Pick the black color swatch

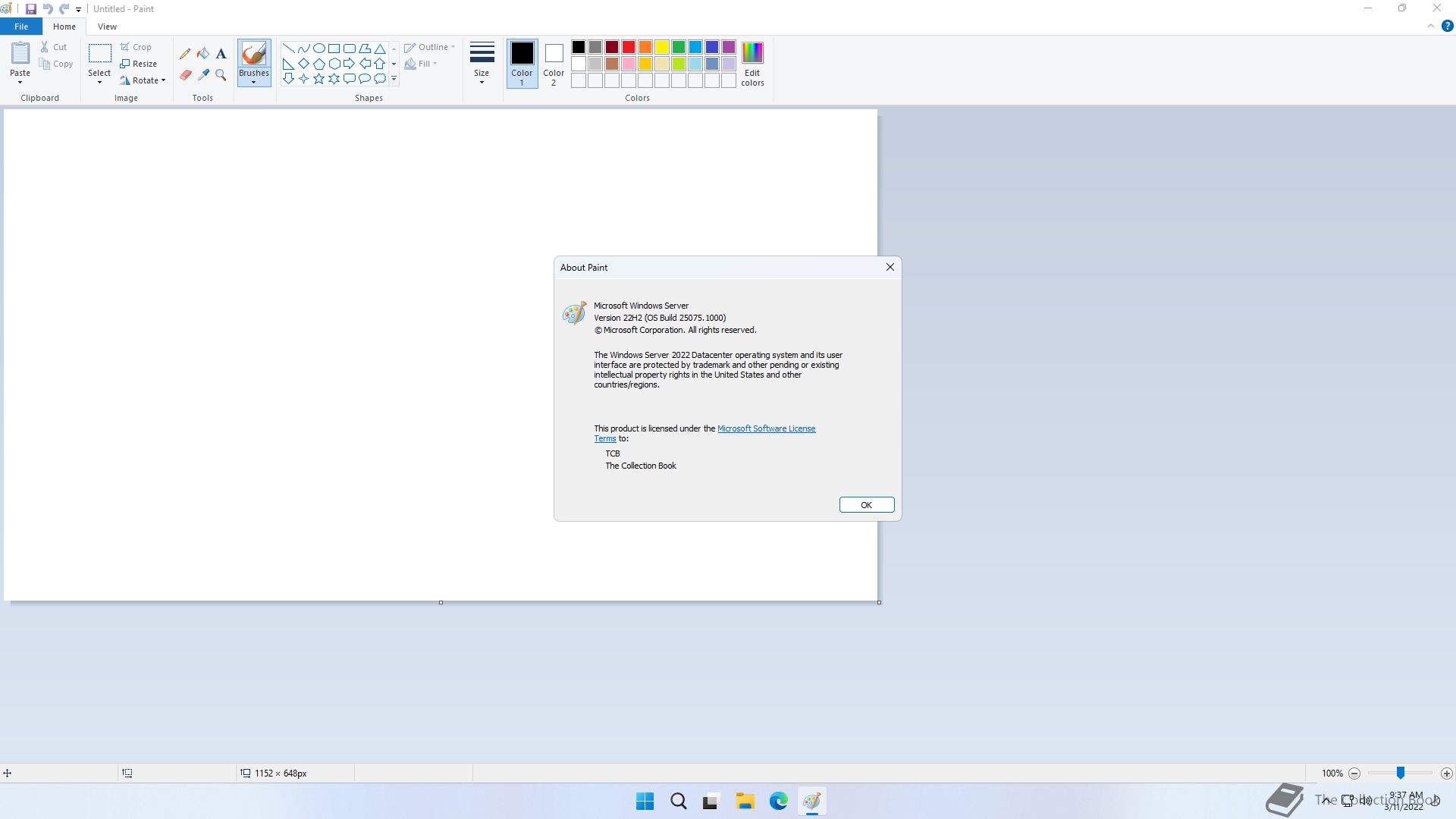click(x=579, y=47)
